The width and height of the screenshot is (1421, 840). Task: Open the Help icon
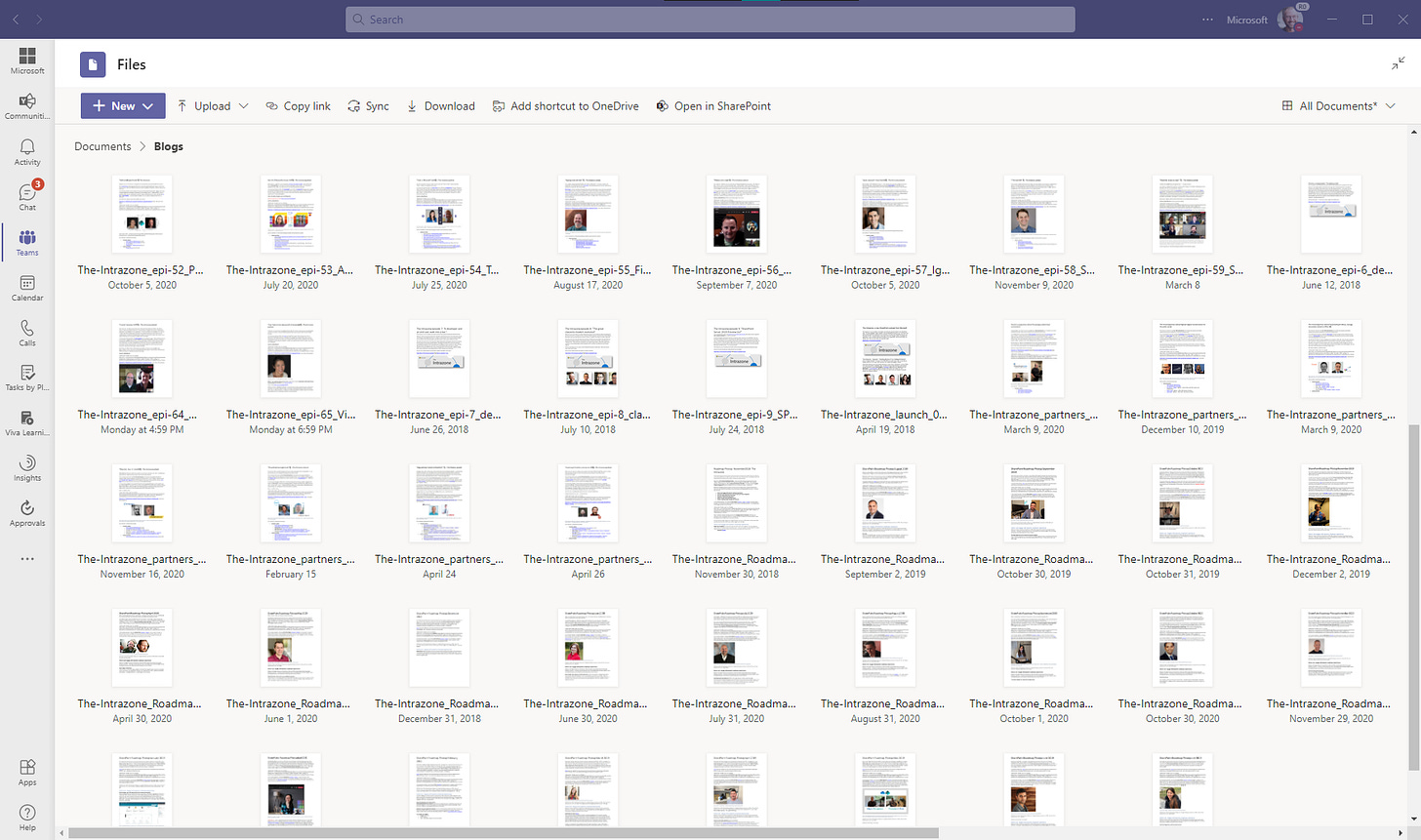tap(27, 817)
